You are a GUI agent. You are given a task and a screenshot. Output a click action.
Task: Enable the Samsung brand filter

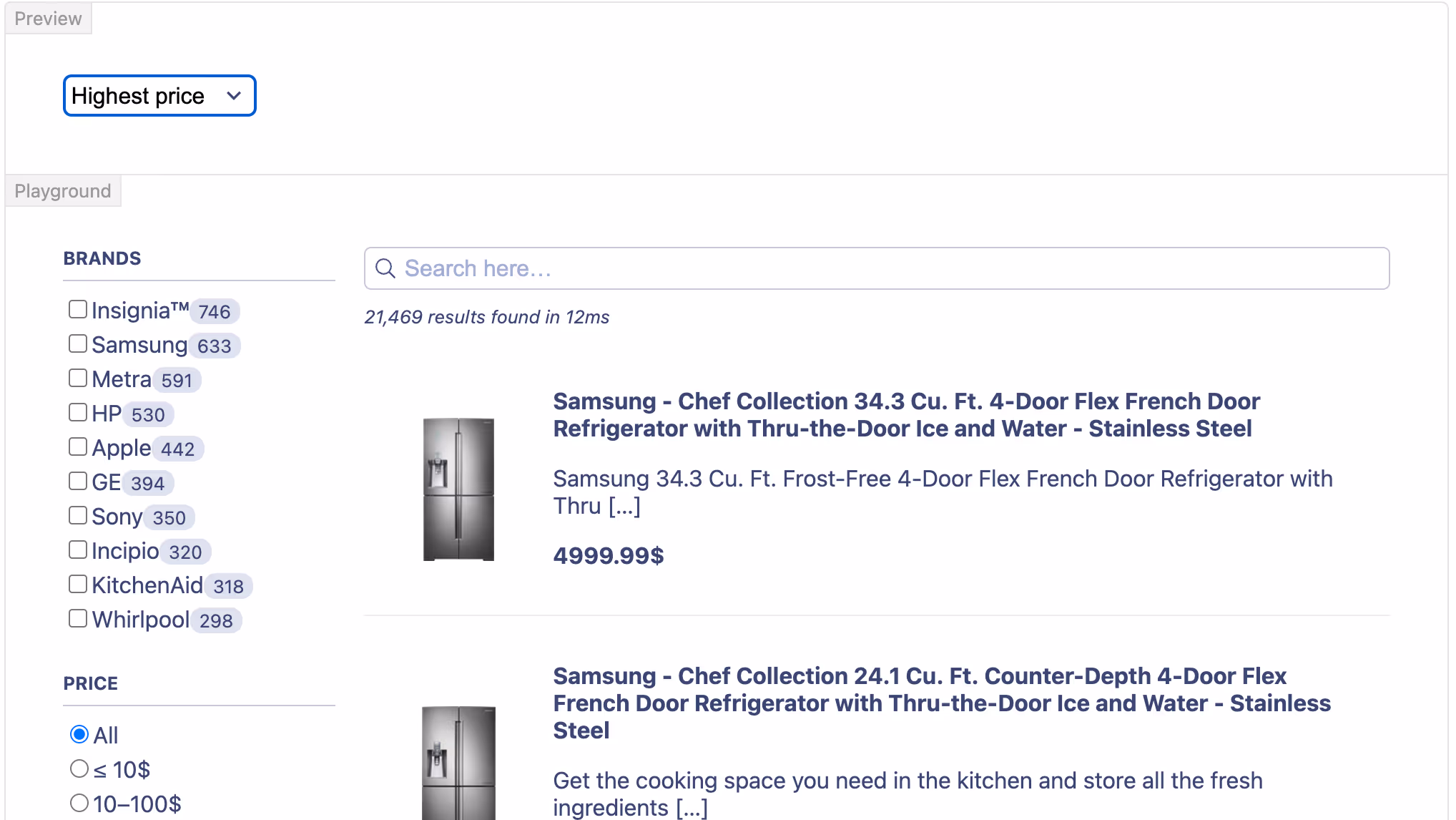click(x=78, y=344)
